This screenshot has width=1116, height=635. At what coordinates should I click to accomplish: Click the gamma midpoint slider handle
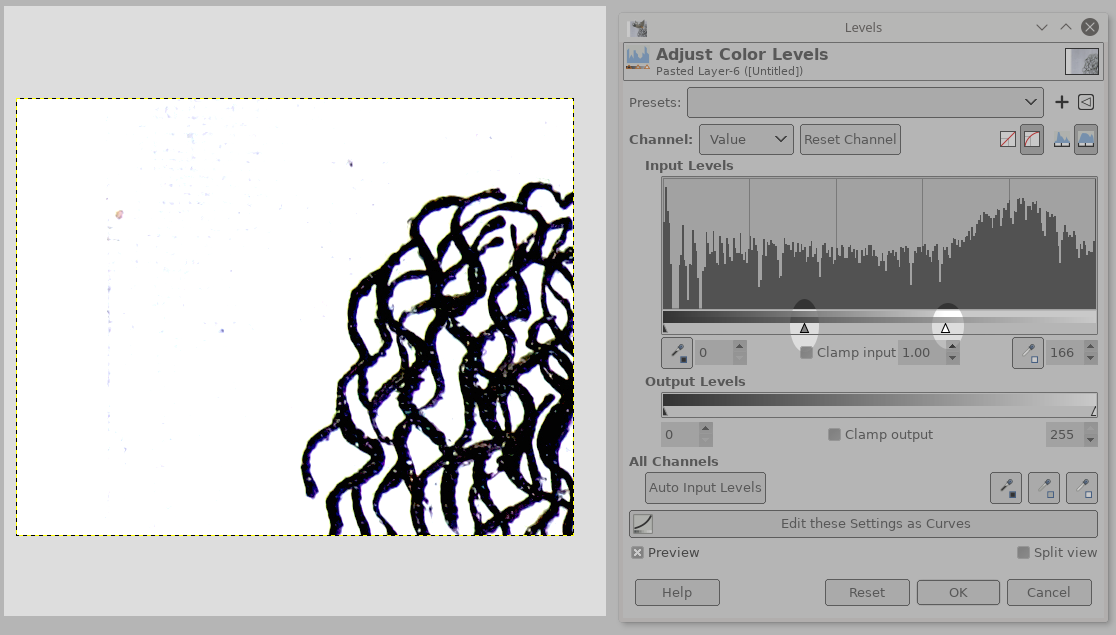804,328
